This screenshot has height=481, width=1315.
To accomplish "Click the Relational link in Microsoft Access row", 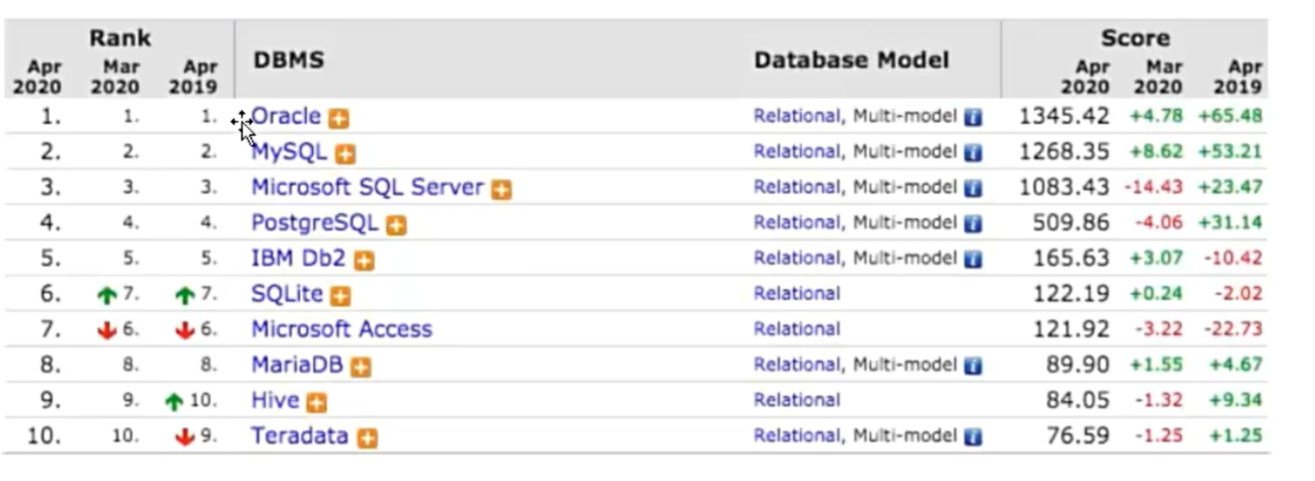I will 797,329.
